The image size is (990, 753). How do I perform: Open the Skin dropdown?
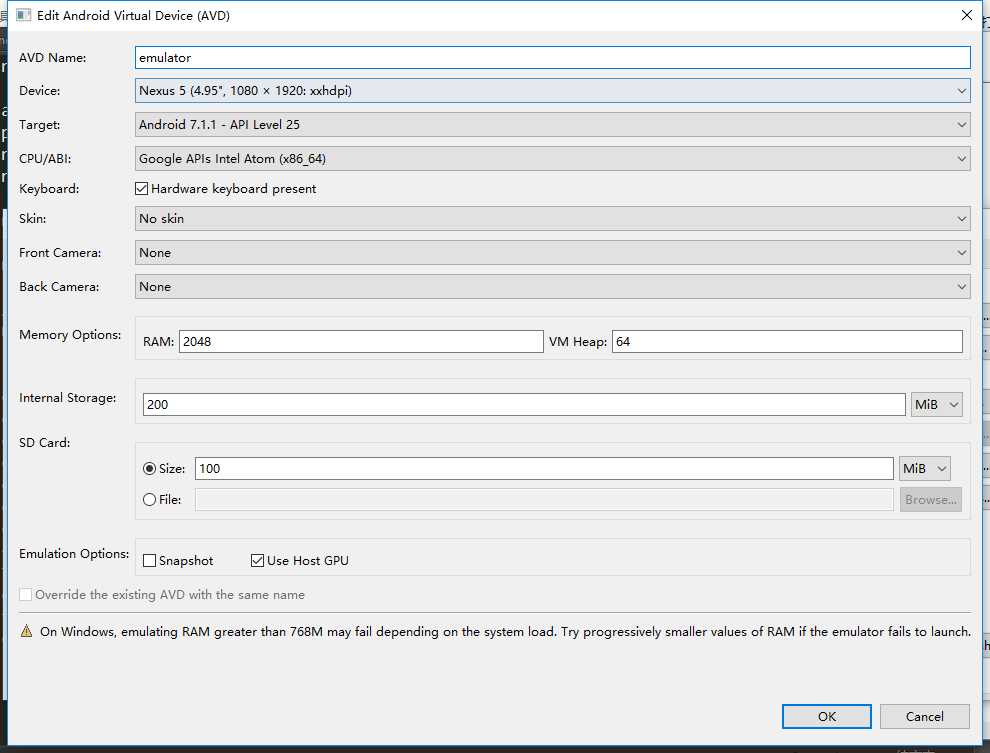tap(552, 219)
